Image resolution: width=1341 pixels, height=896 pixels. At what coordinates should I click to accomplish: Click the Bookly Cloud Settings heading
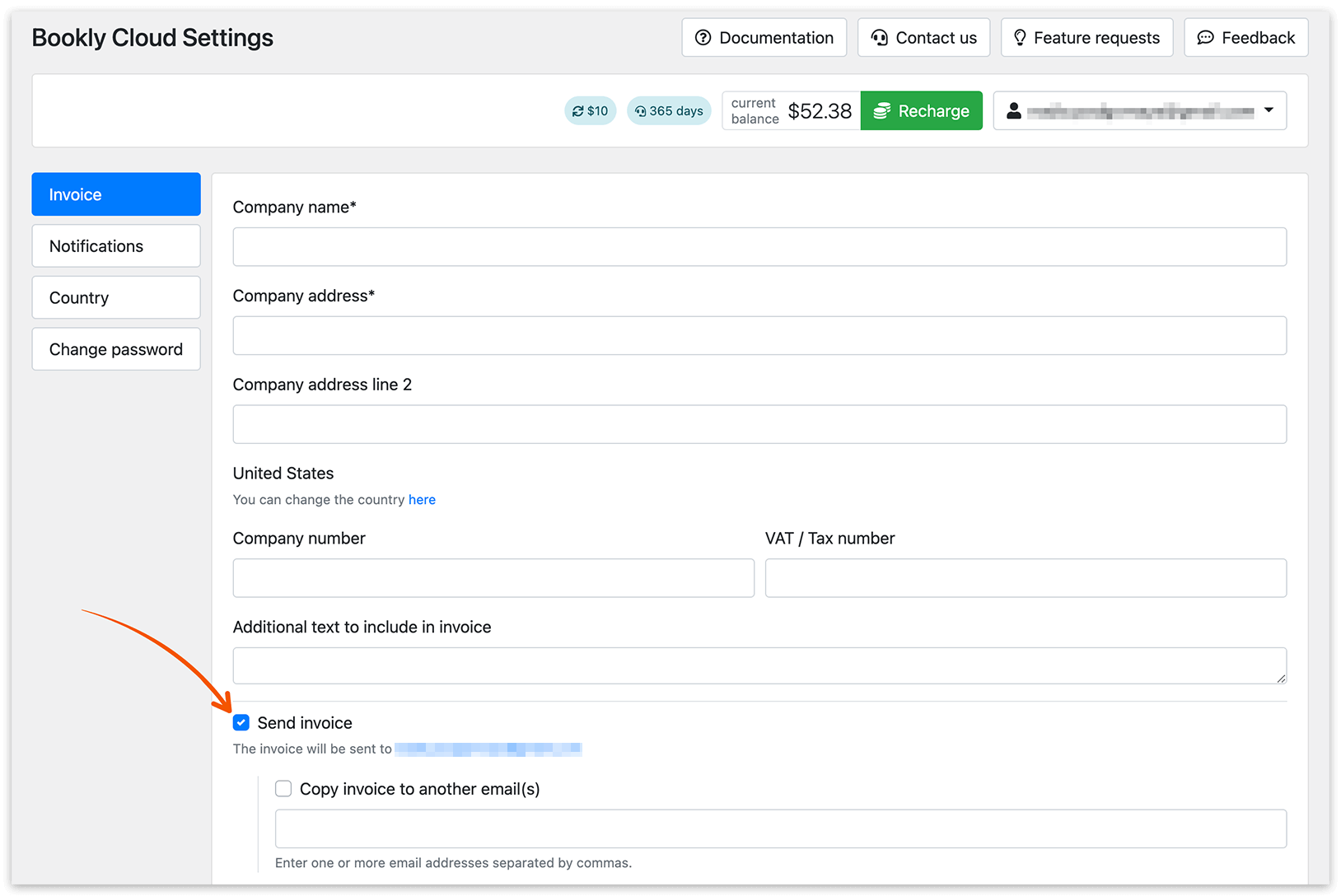point(152,38)
